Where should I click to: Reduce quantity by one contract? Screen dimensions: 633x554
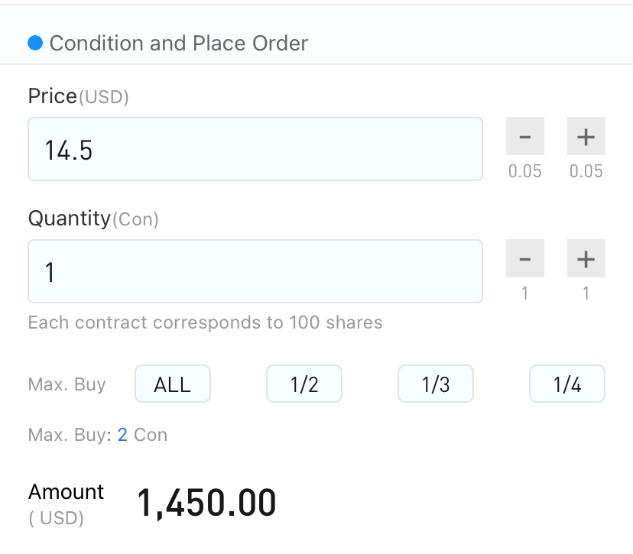tap(525, 258)
